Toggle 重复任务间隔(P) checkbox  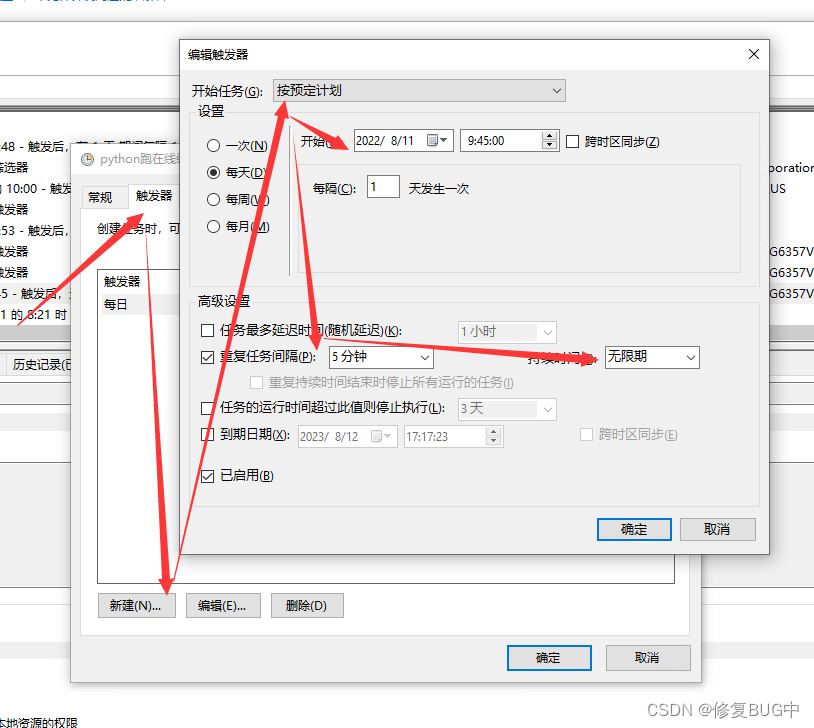pos(207,357)
